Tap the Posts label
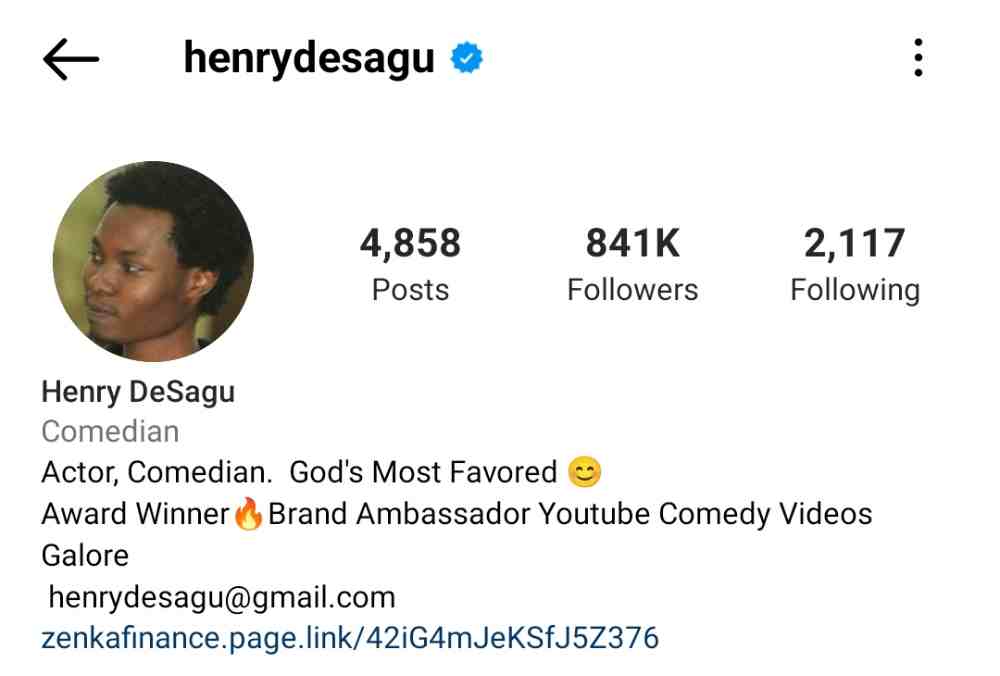The height and width of the screenshot is (676, 1000). [x=410, y=290]
